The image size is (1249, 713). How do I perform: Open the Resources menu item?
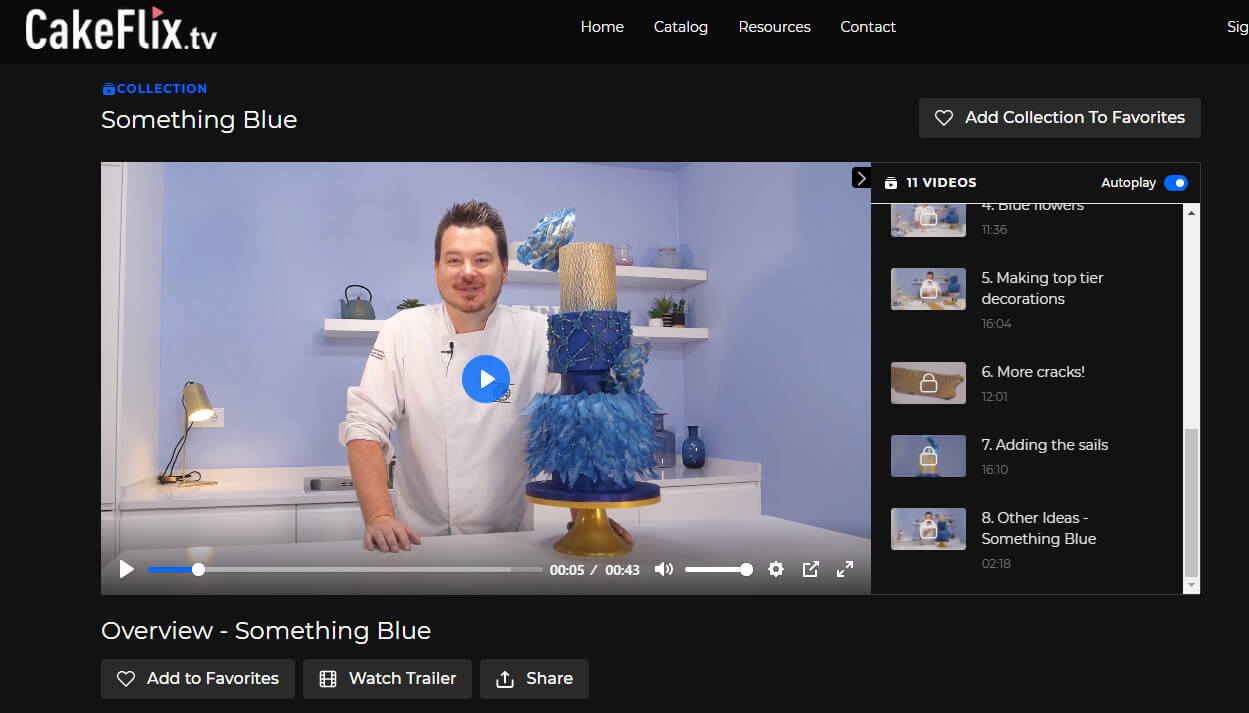774,27
